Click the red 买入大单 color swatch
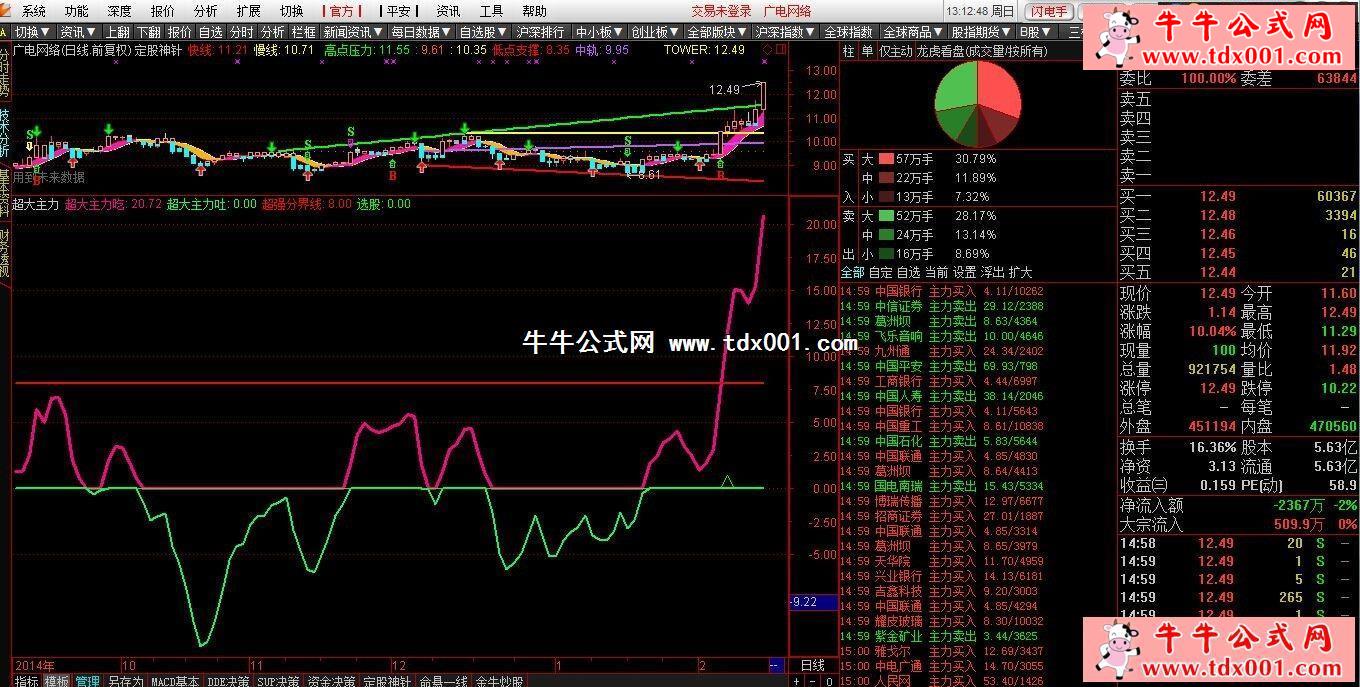This screenshot has height=687, width=1360. click(x=885, y=159)
